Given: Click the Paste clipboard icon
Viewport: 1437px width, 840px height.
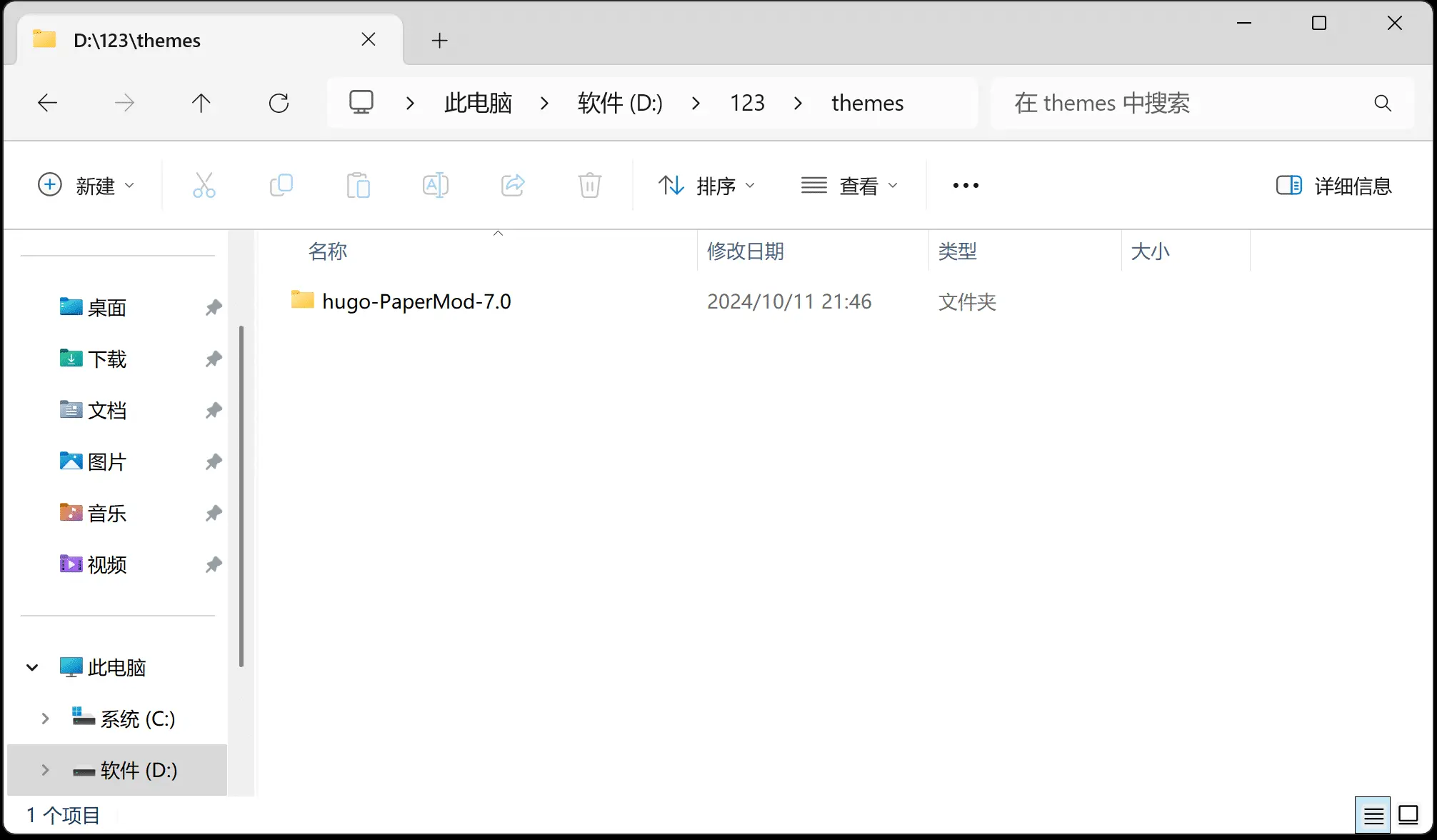Looking at the screenshot, I should (x=358, y=186).
